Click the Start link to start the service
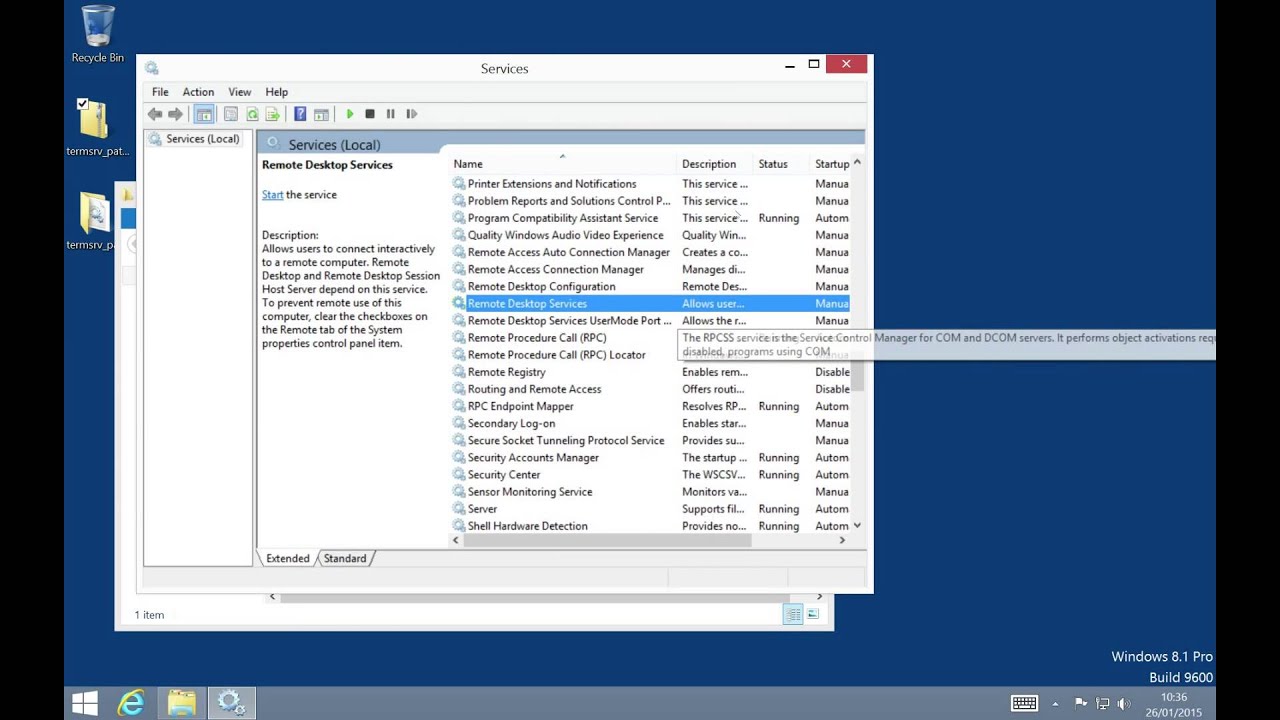Viewport: 1280px width, 720px height. pos(273,195)
